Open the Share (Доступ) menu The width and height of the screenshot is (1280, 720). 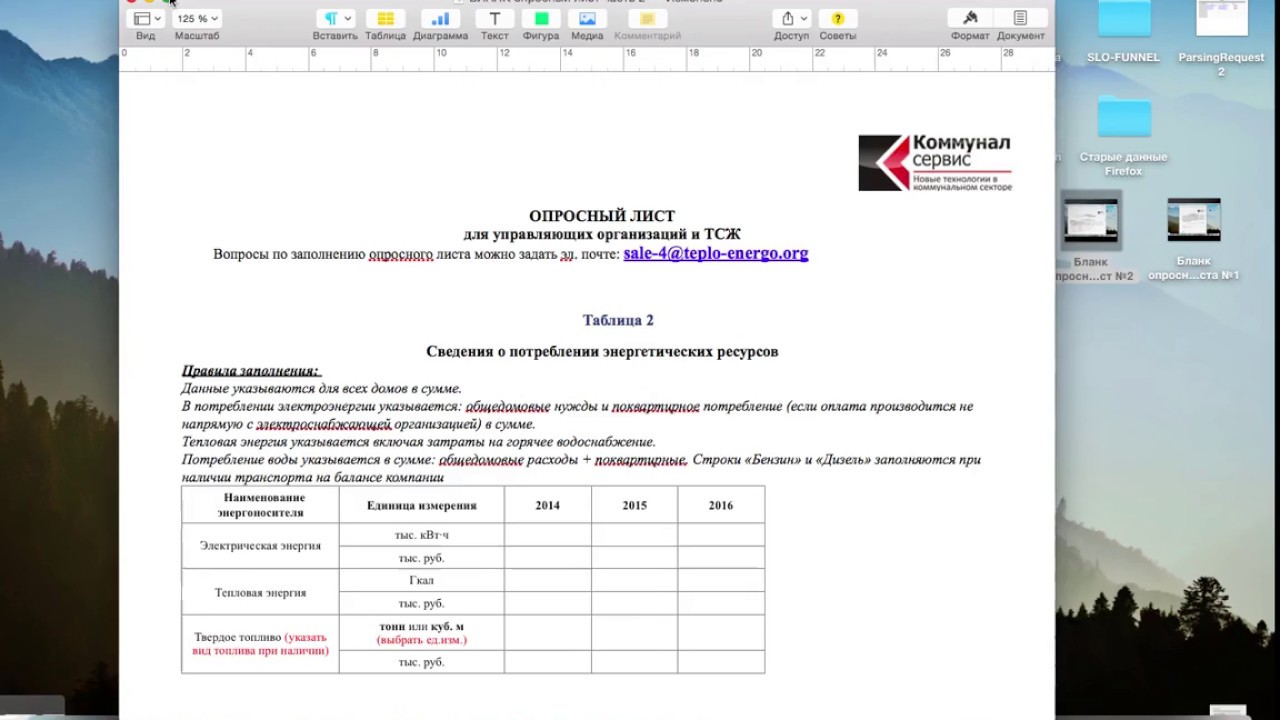click(791, 19)
